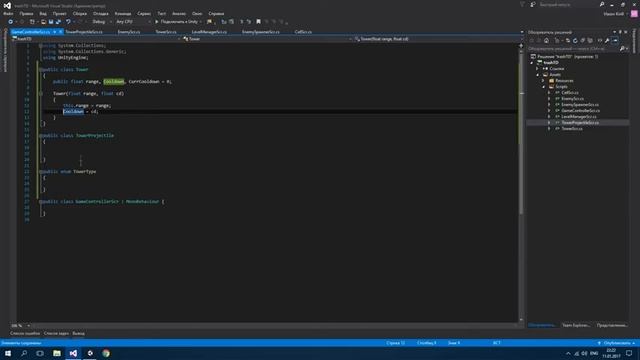
Task: Click the Collapse All icon in Solution Explorer
Action: (582, 40)
